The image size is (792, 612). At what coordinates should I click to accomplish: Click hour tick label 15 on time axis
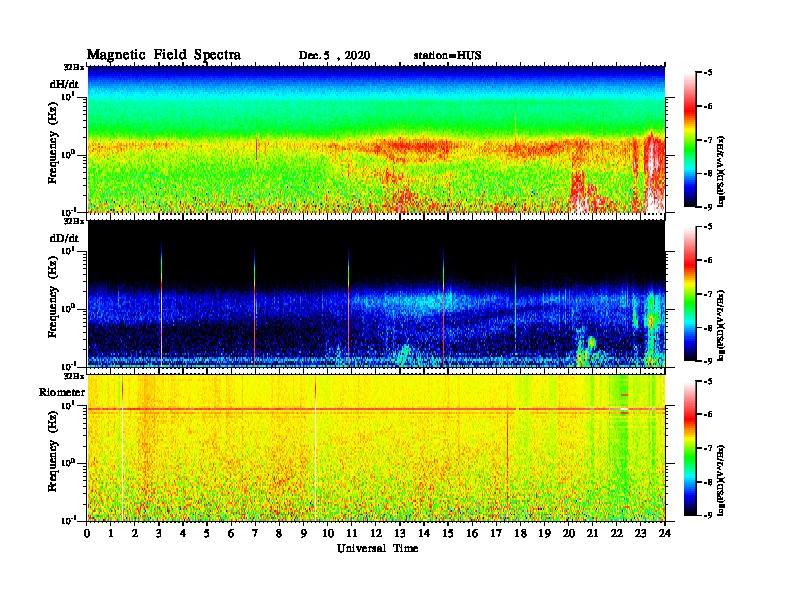pyautogui.click(x=448, y=533)
